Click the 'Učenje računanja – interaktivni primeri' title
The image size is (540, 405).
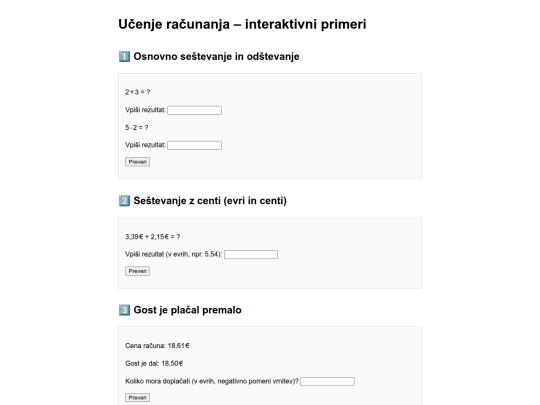click(242, 24)
